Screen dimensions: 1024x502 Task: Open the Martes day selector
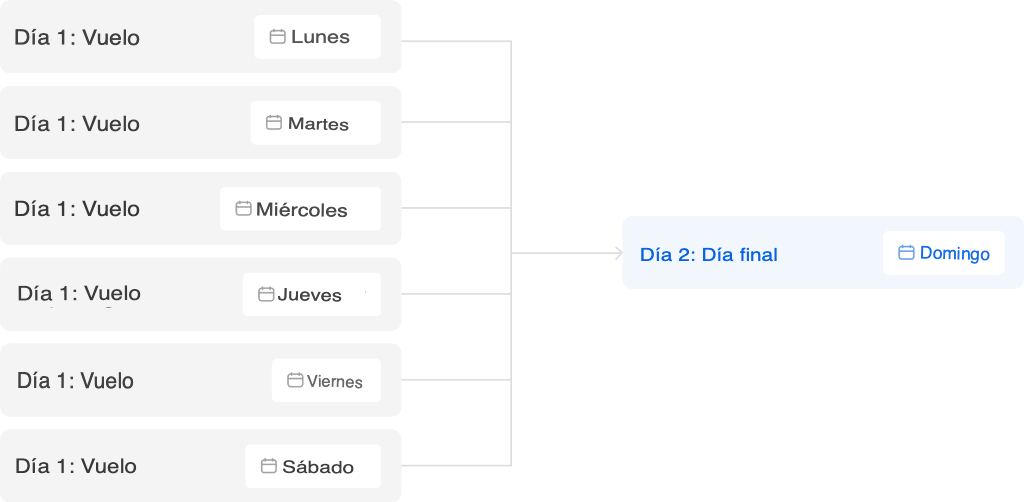[316, 123]
